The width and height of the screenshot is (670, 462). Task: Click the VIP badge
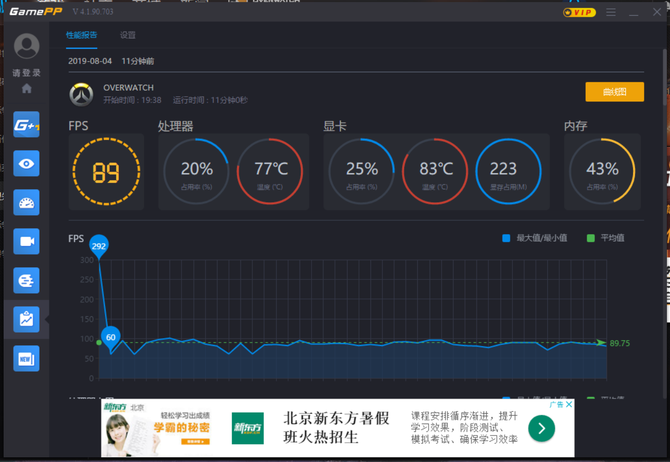(x=579, y=12)
